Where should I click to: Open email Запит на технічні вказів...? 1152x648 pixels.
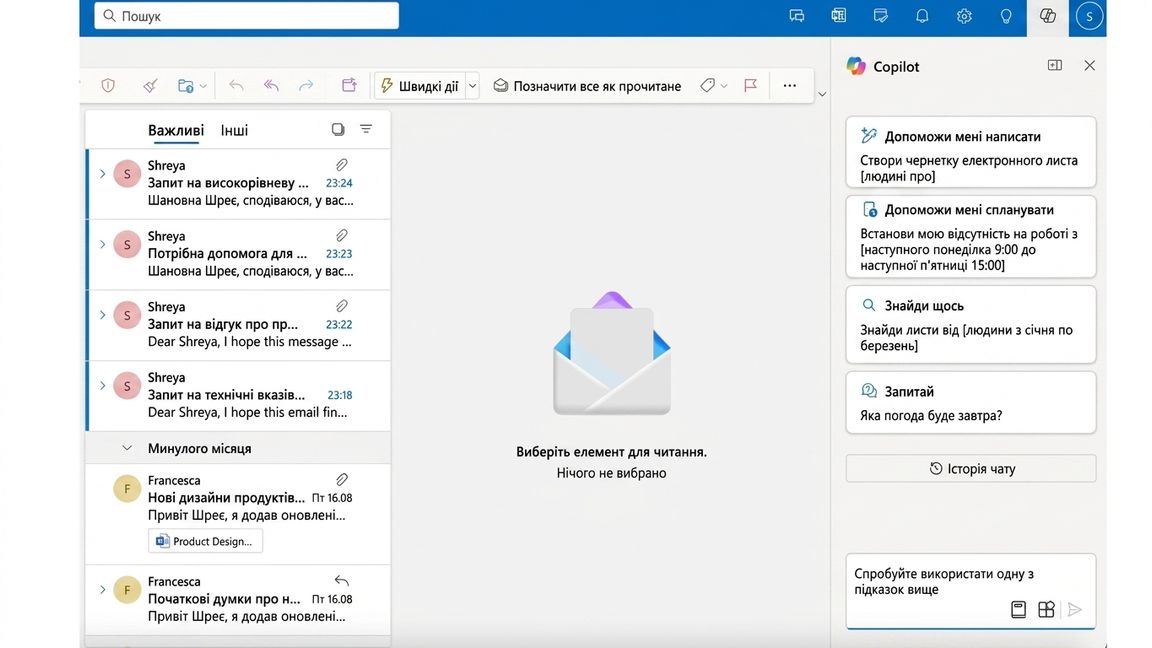pyautogui.click(x=239, y=395)
